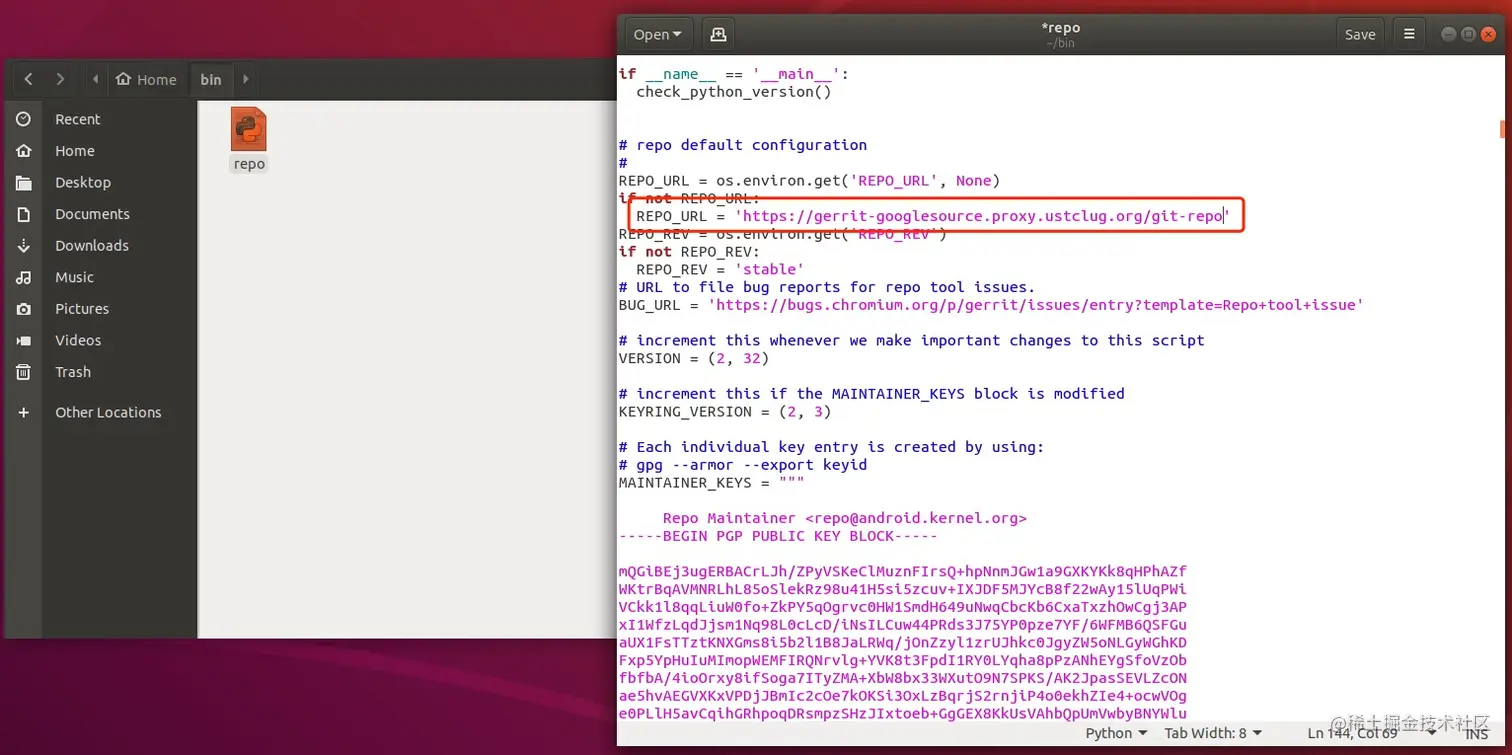
Task: Click the Forward navigation arrow
Action: [60, 79]
